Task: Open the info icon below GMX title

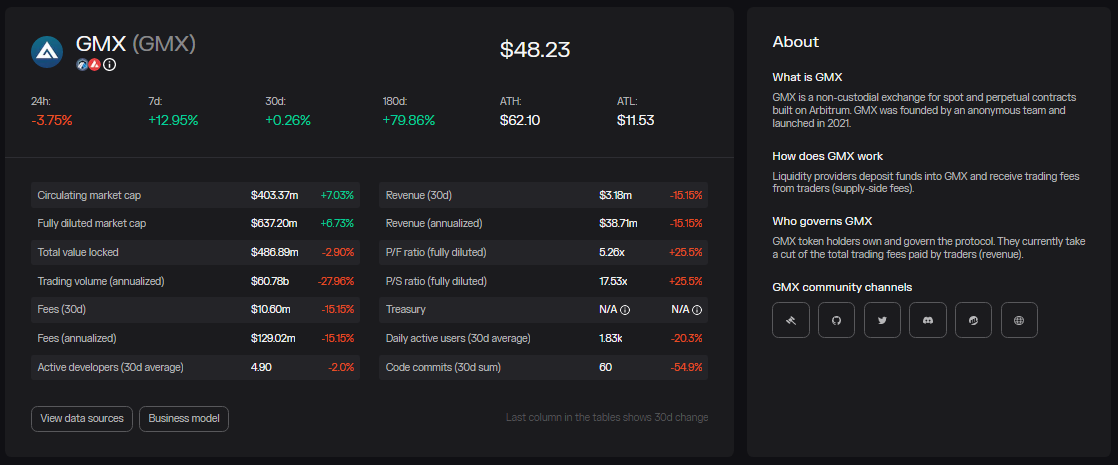Action: [109, 65]
